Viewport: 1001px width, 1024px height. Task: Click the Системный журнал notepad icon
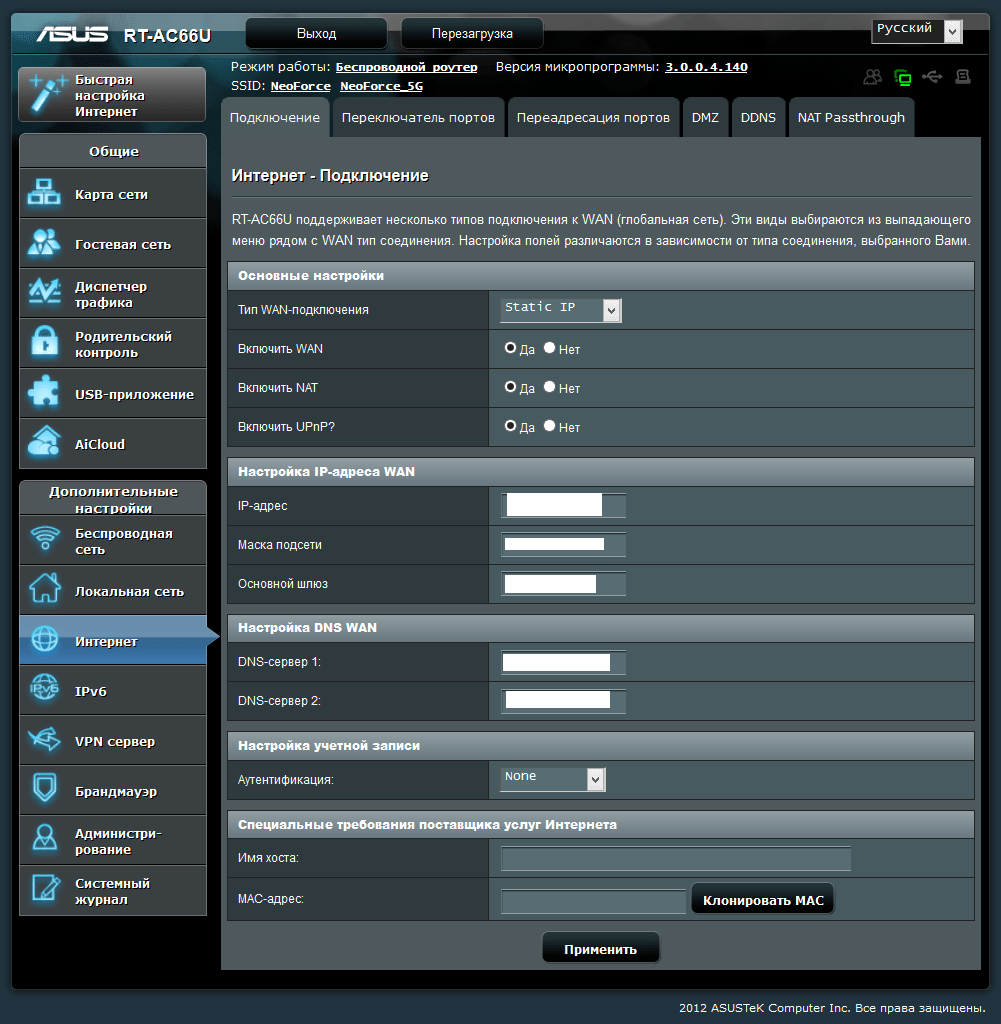tap(44, 888)
